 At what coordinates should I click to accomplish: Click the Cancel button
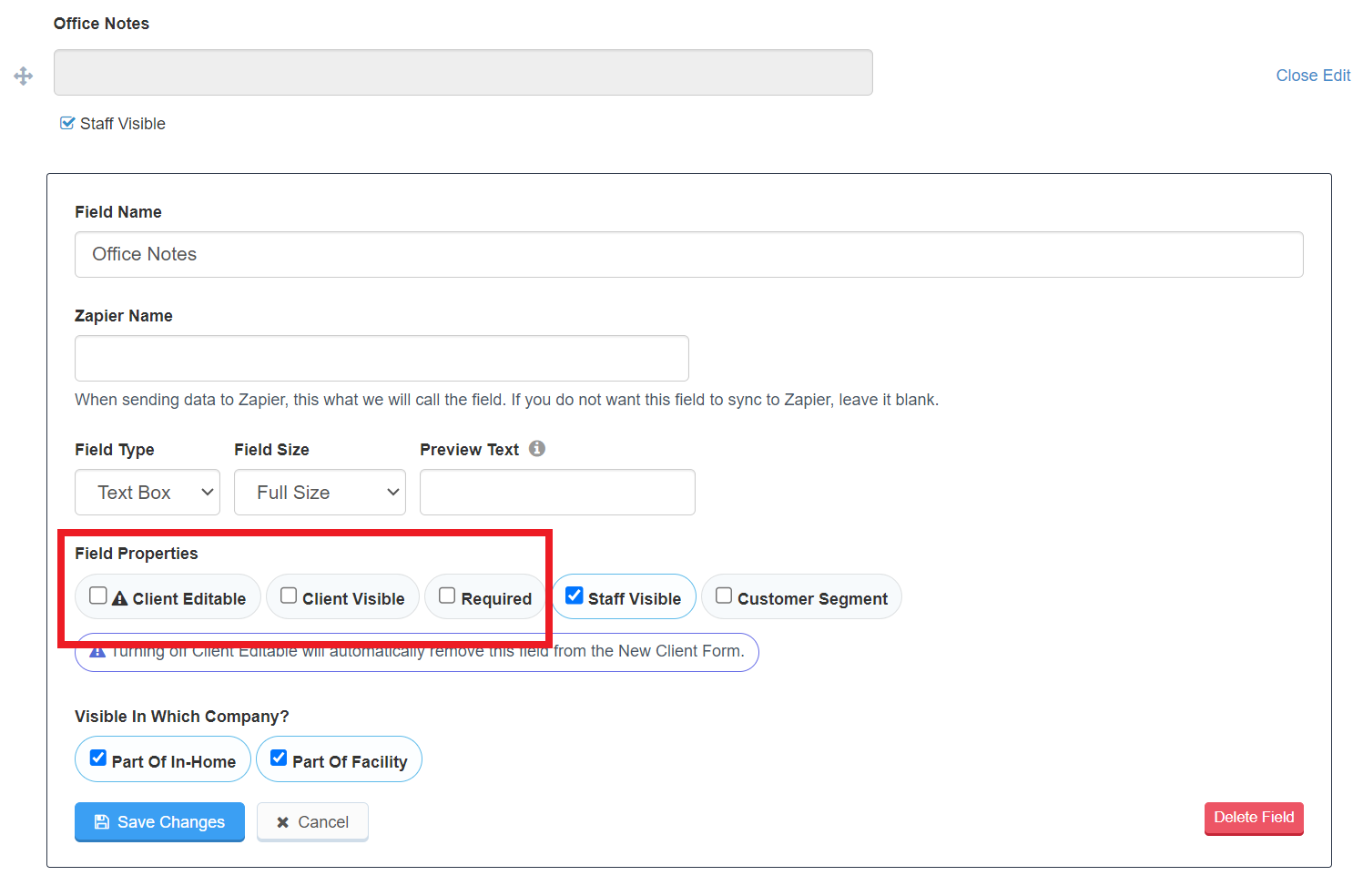coord(312,821)
